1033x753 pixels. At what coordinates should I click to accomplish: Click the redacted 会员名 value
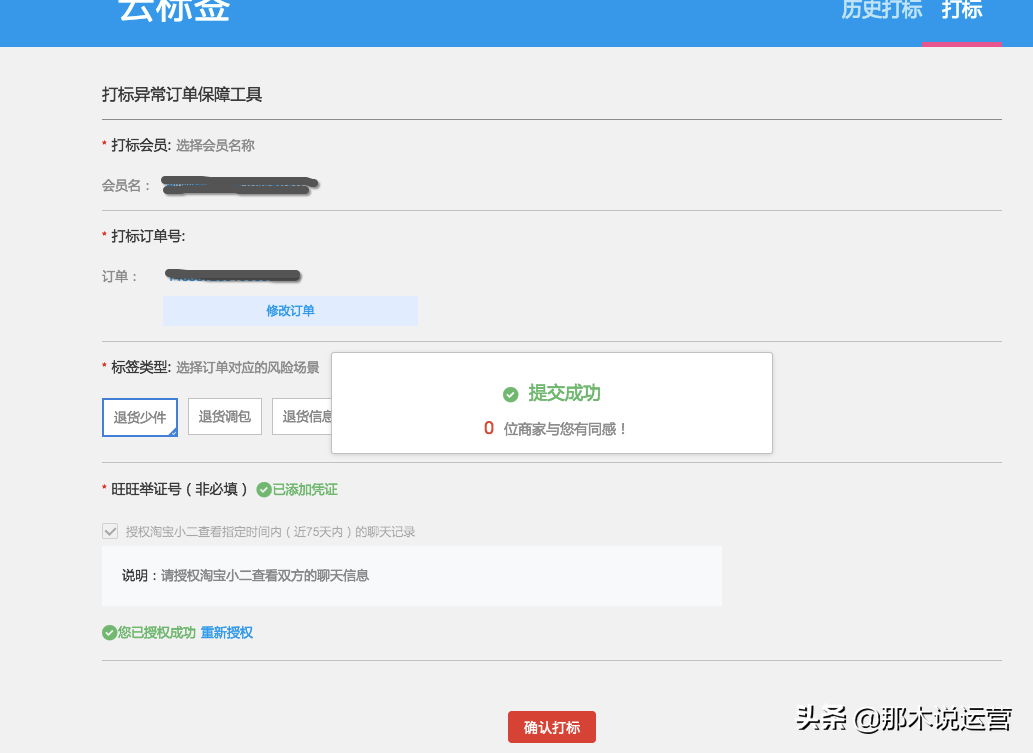coord(241,185)
